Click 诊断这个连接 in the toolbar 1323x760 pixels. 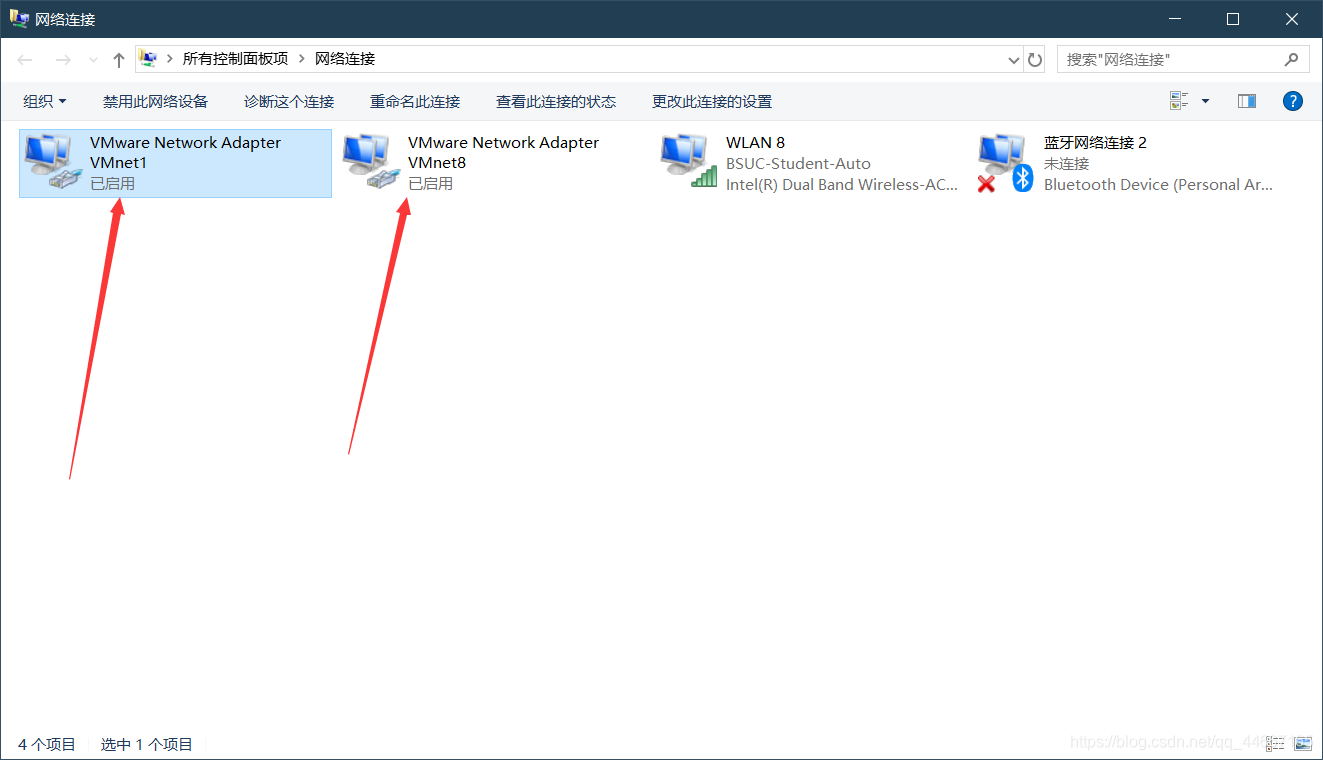(x=289, y=101)
